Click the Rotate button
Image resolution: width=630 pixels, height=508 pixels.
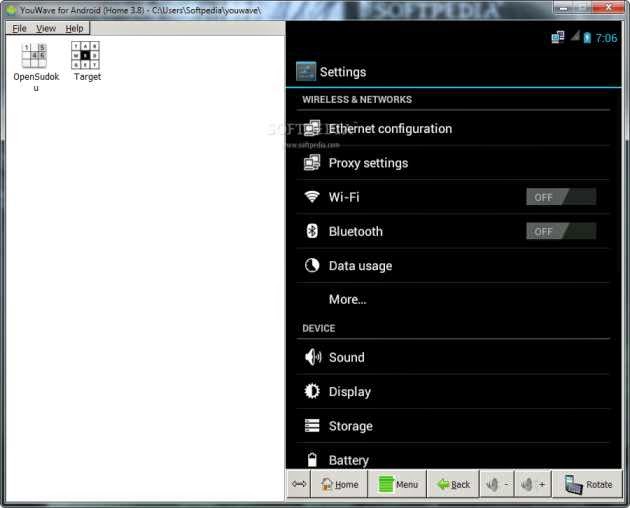point(588,484)
